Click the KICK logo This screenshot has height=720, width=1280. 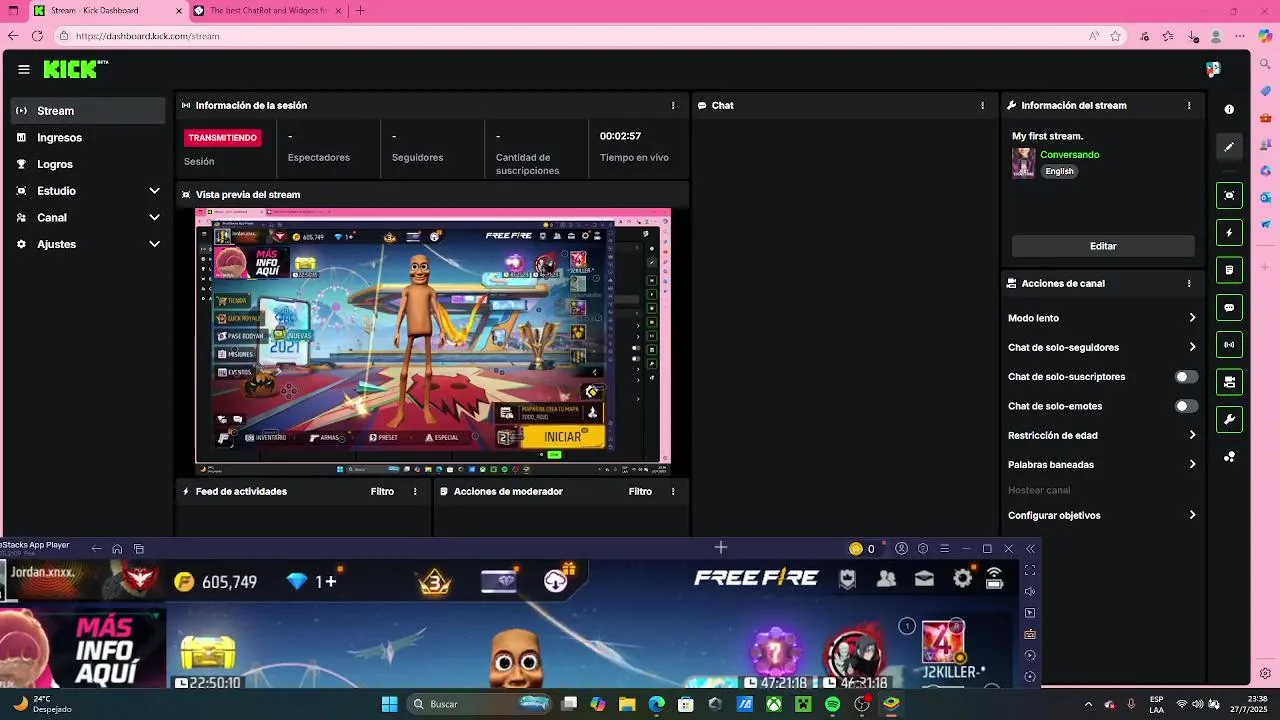pos(75,69)
